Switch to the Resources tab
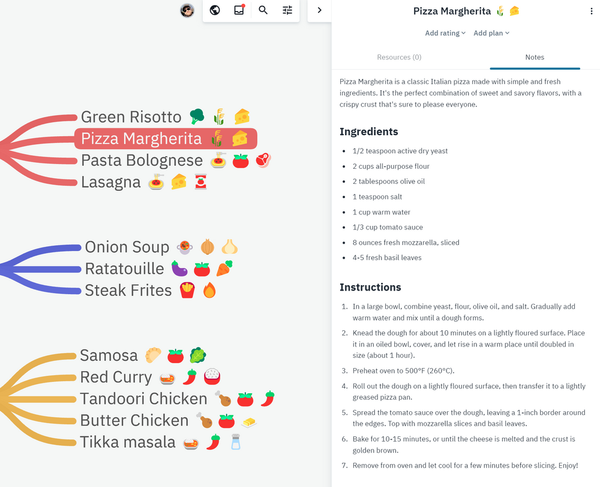Screen dimensions: 600x487 [398, 57]
